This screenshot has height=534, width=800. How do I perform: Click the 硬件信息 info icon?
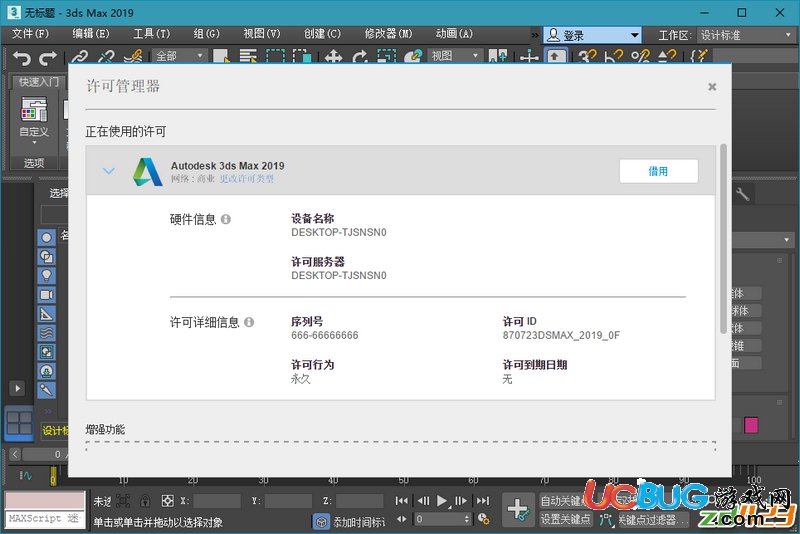coord(226,219)
